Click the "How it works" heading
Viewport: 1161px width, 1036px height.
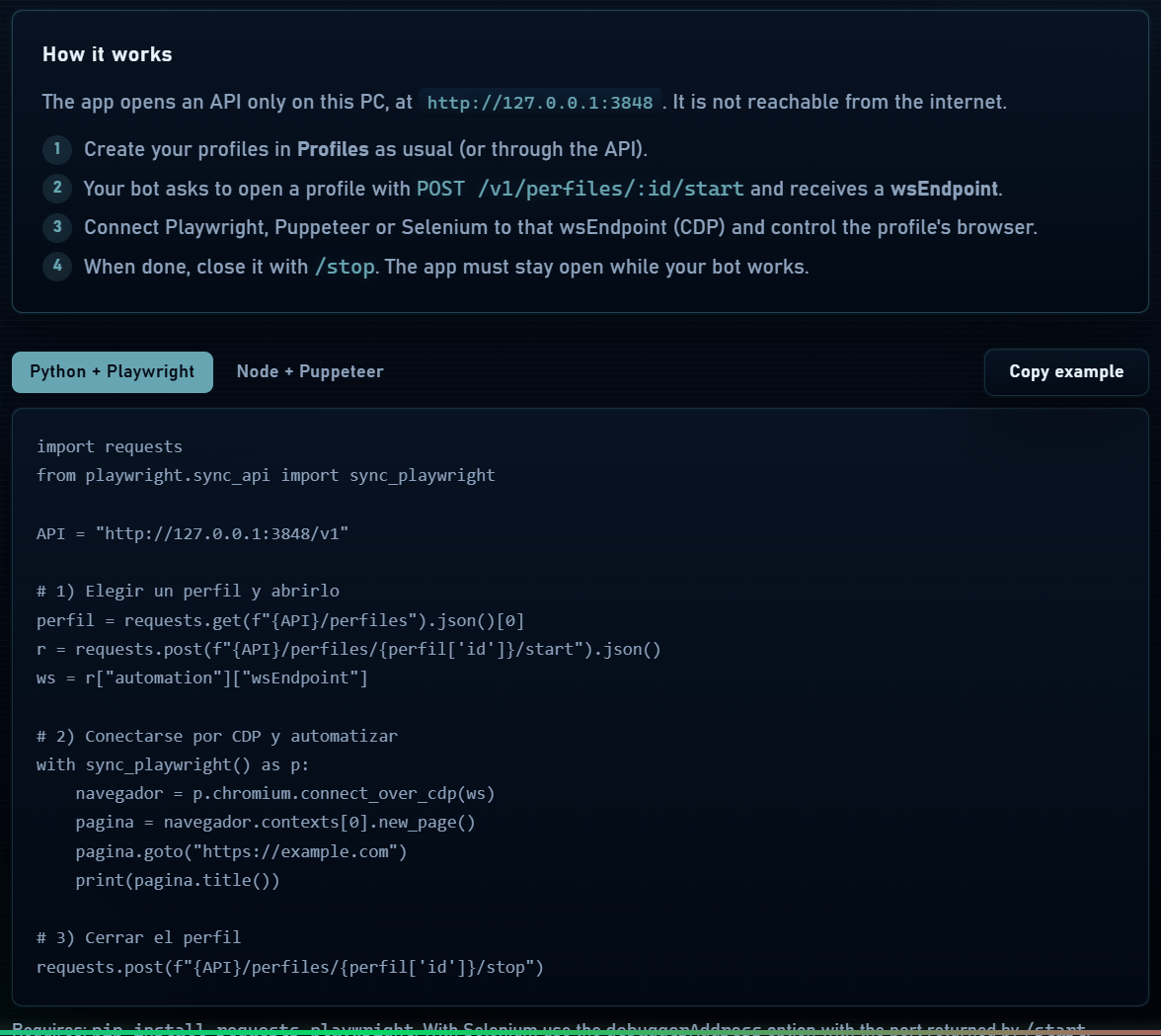108,54
